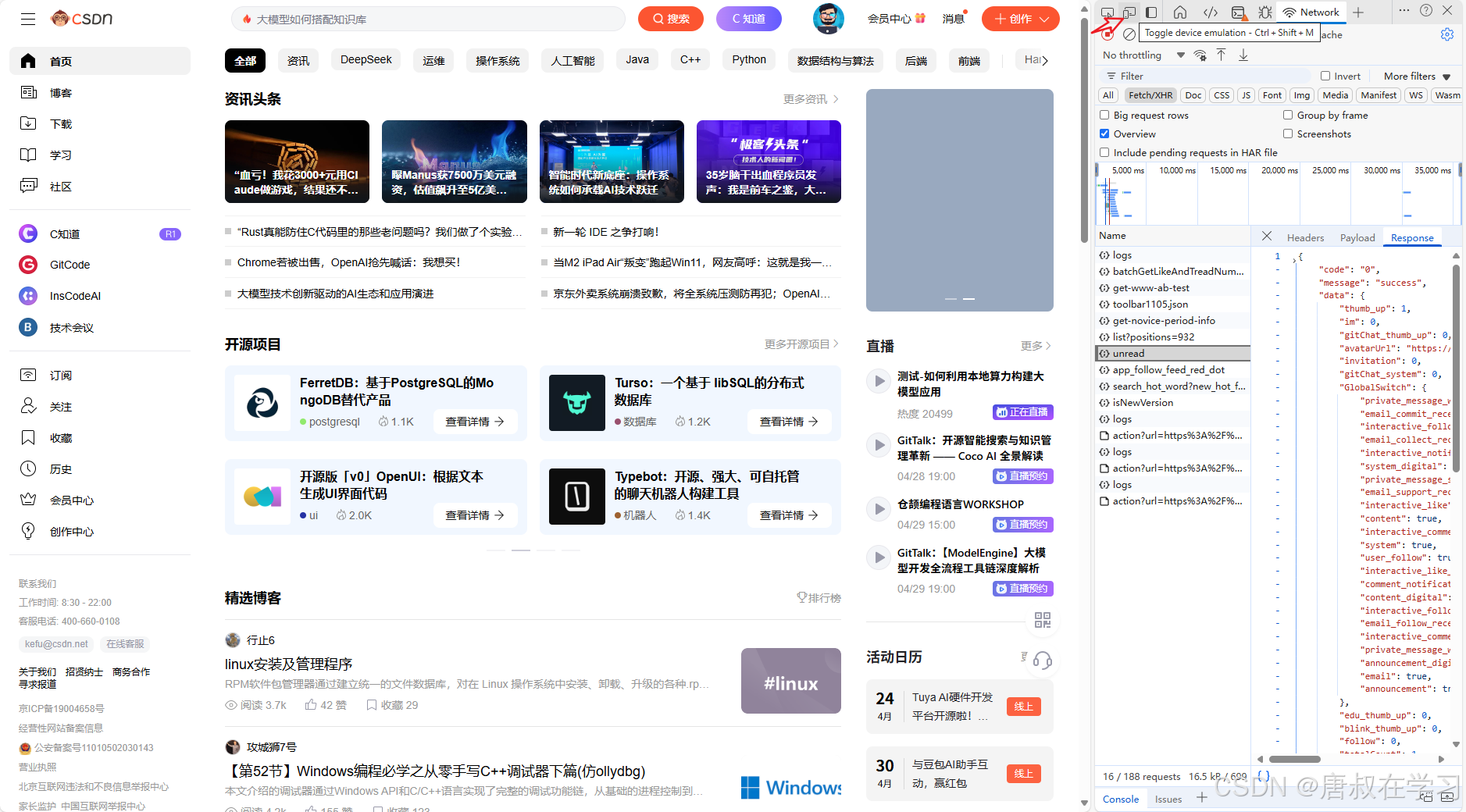Export HAR file download arrow
The image size is (1466, 812).
pyautogui.click(x=1243, y=55)
